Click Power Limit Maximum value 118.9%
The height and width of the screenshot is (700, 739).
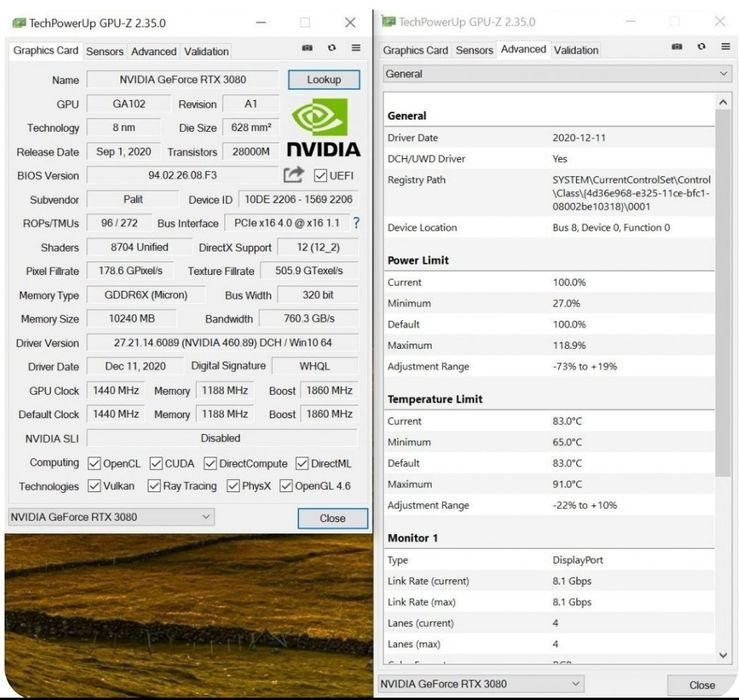coord(569,346)
